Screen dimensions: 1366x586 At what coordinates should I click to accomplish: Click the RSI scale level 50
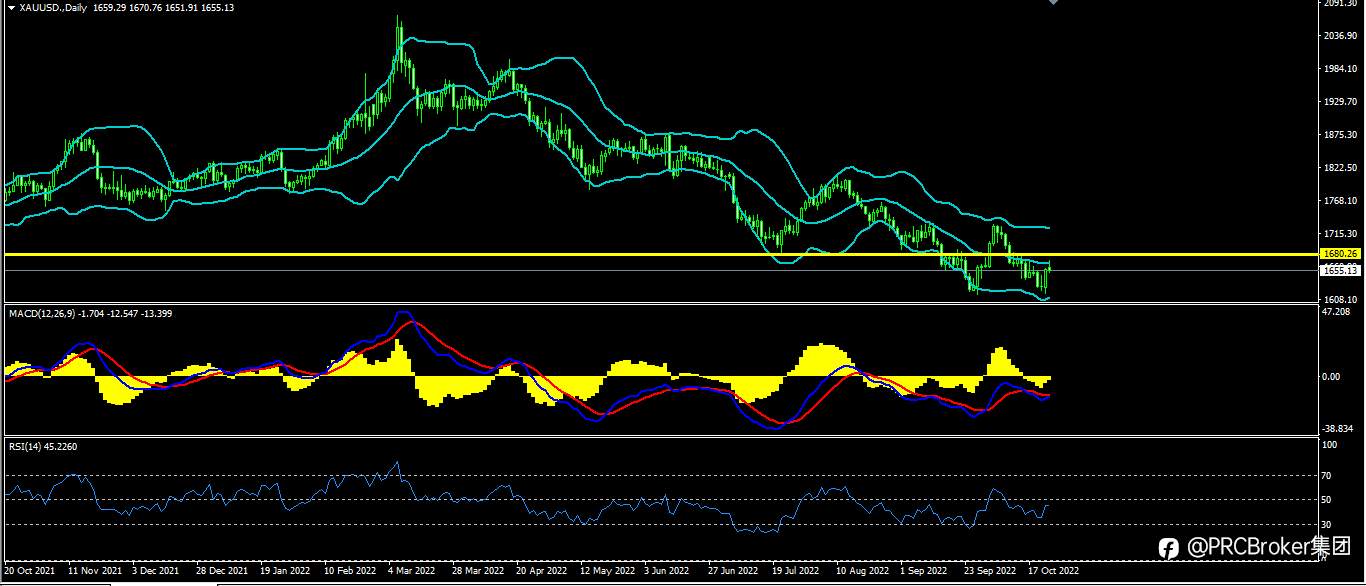pyautogui.click(x=1327, y=500)
